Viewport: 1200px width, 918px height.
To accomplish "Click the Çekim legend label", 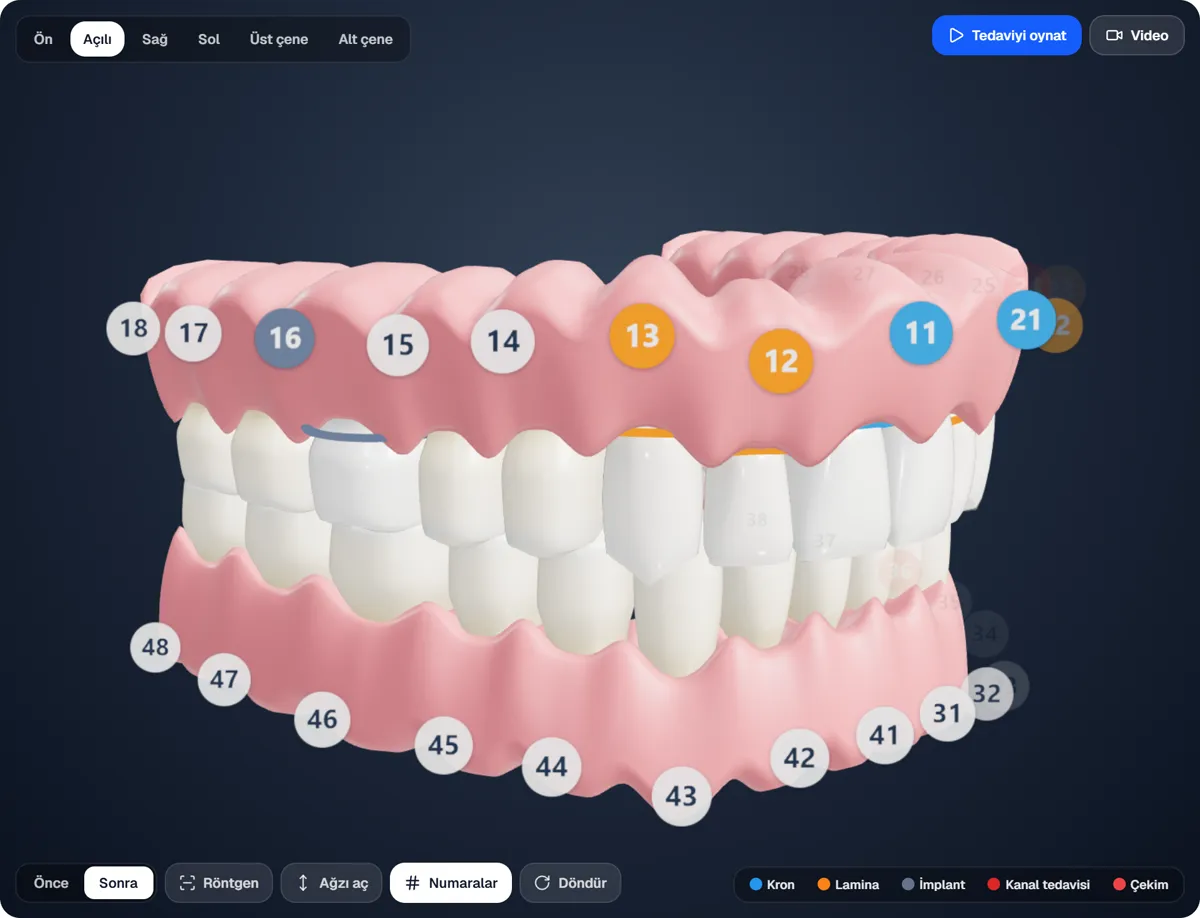I will (x=1149, y=884).
